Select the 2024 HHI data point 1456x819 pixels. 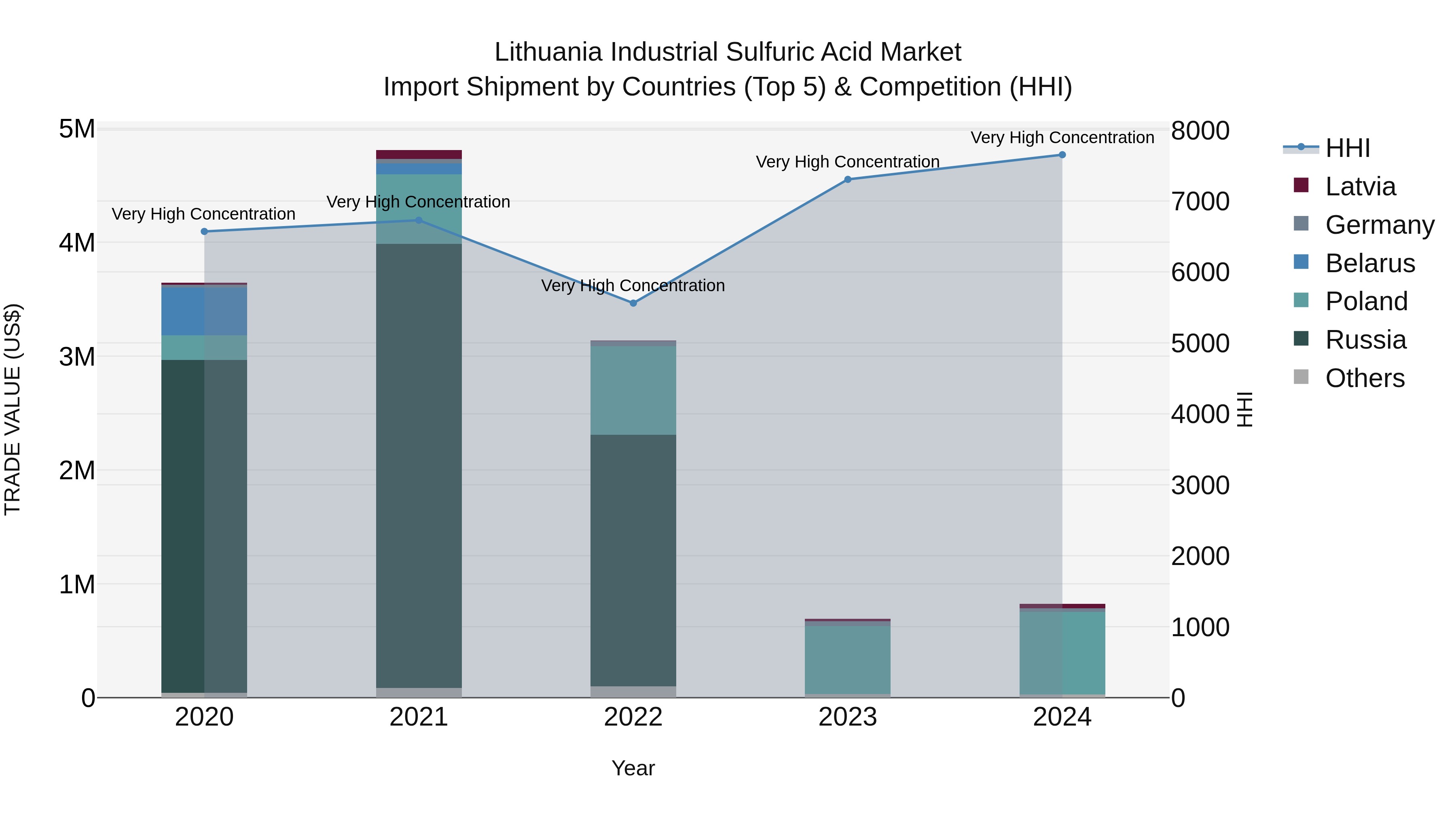click(1062, 155)
